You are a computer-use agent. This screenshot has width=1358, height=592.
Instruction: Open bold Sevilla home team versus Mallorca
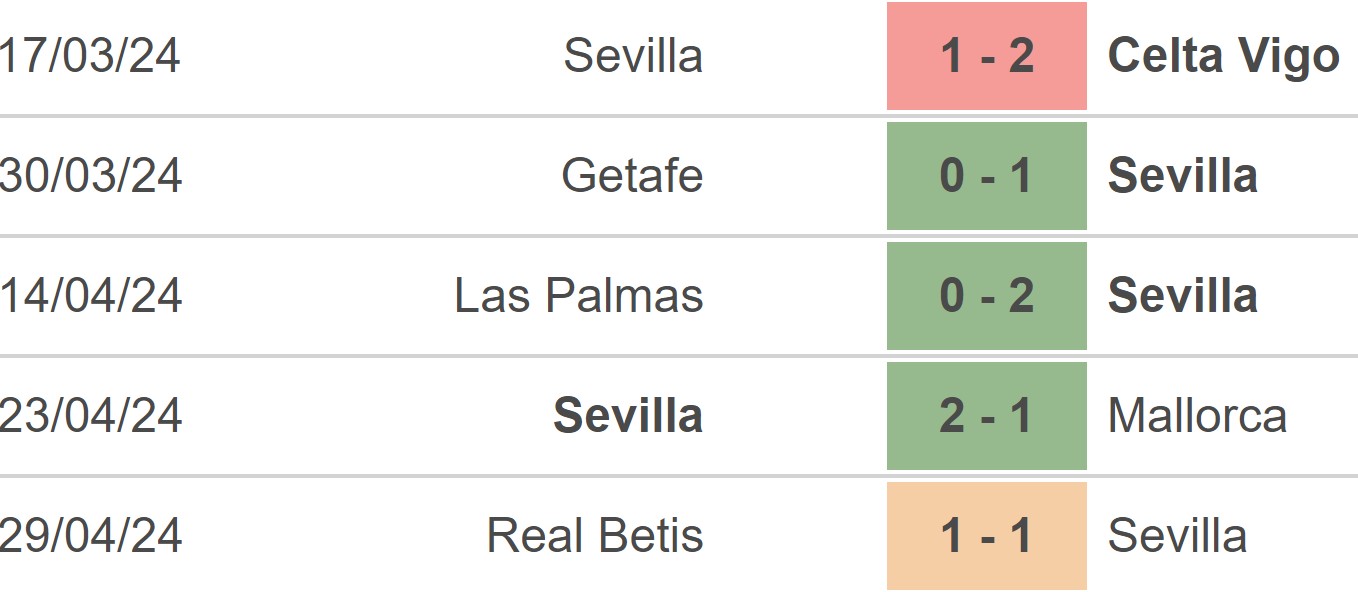pyautogui.click(x=628, y=416)
